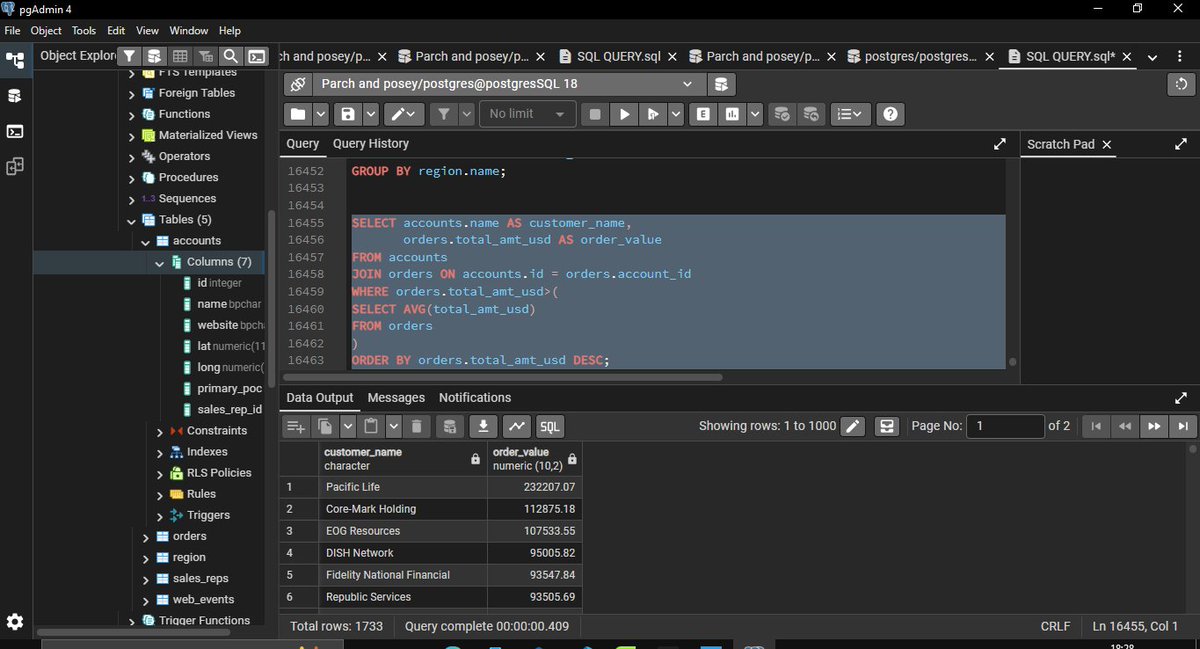Expand the Functions node
This screenshot has width=1200, height=649.
point(132,114)
